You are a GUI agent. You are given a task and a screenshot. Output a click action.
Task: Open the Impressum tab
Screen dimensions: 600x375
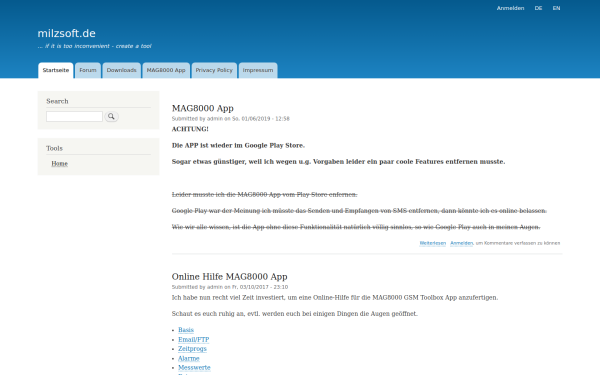coord(258,70)
